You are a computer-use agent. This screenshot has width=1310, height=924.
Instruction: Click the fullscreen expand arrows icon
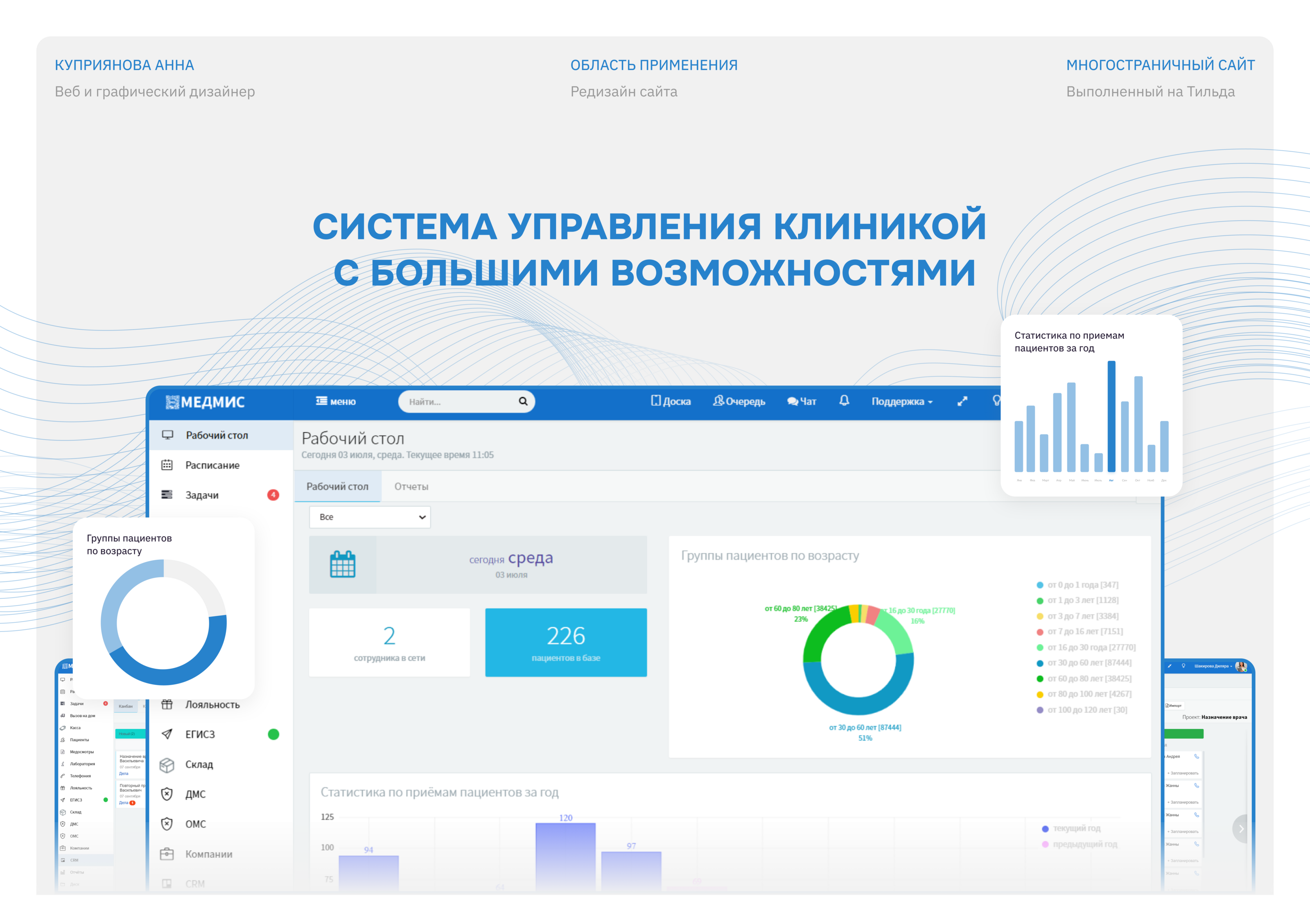pyautogui.click(x=962, y=401)
